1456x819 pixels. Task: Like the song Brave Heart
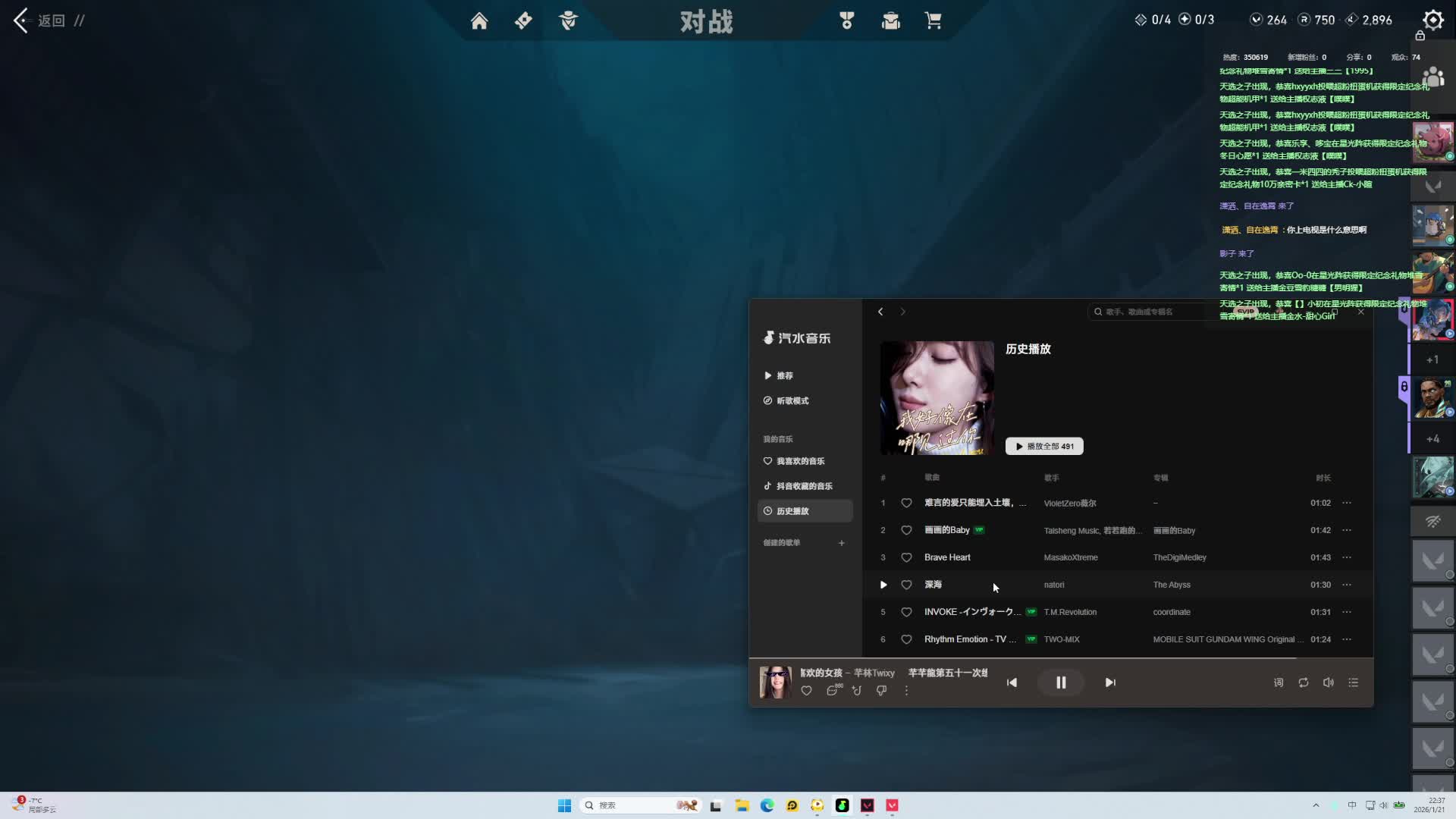click(x=906, y=557)
